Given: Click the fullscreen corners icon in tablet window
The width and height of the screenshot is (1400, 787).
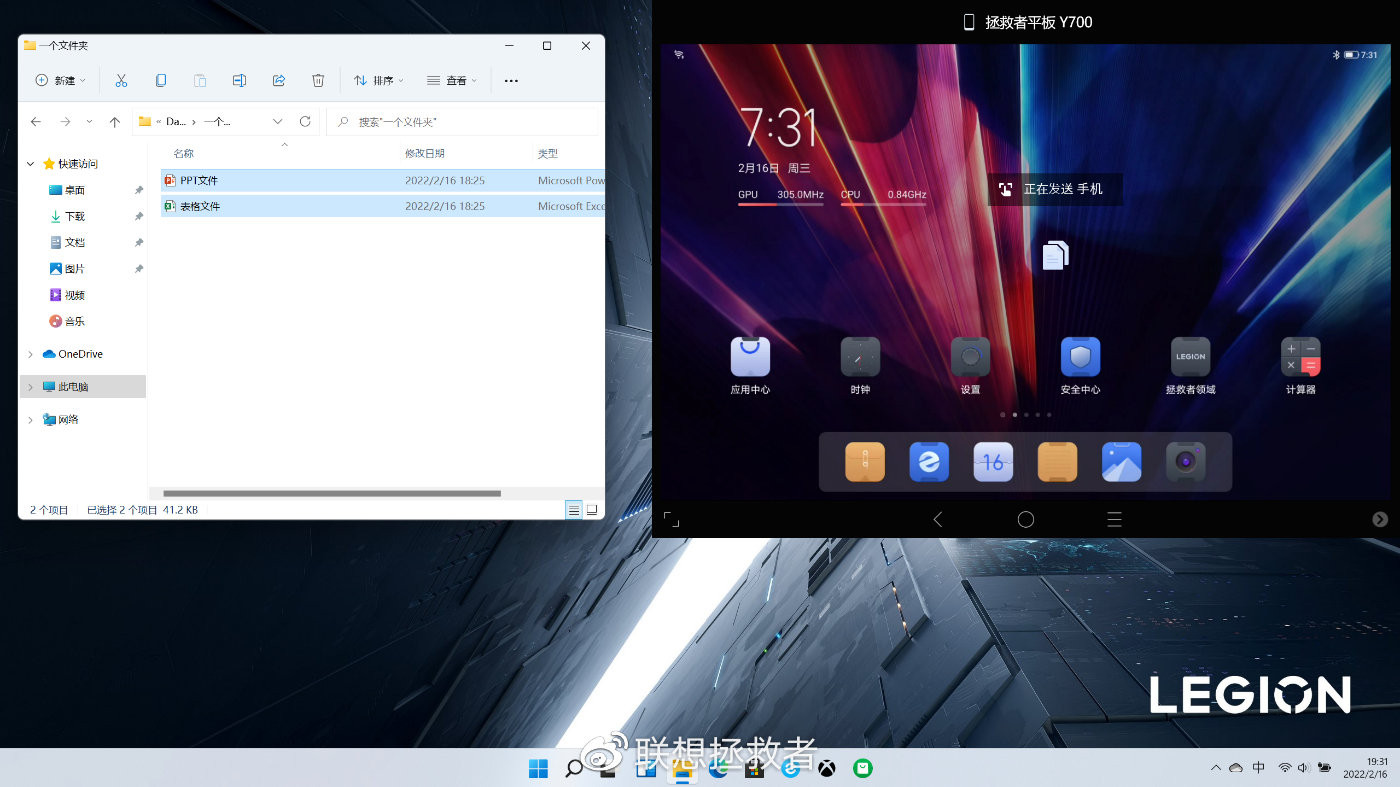Looking at the screenshot, I should [x=671, y=519].
